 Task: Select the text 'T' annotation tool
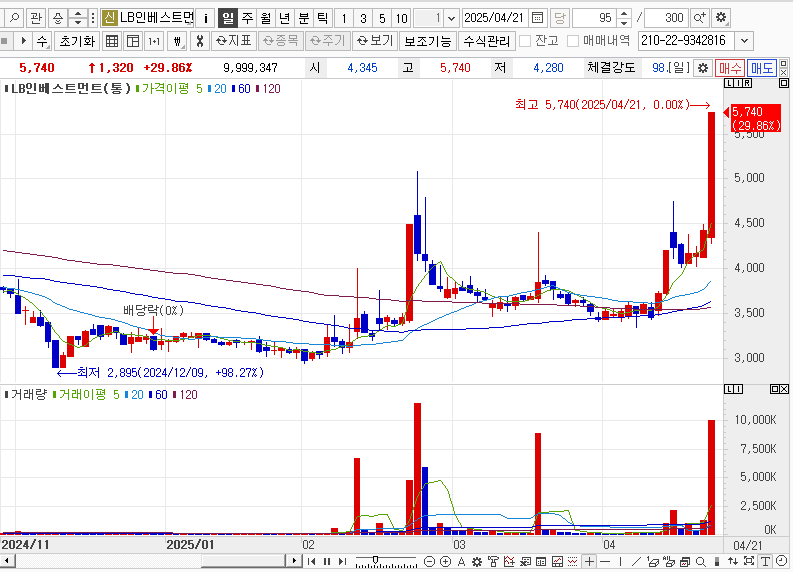click(x=765, y=561)
